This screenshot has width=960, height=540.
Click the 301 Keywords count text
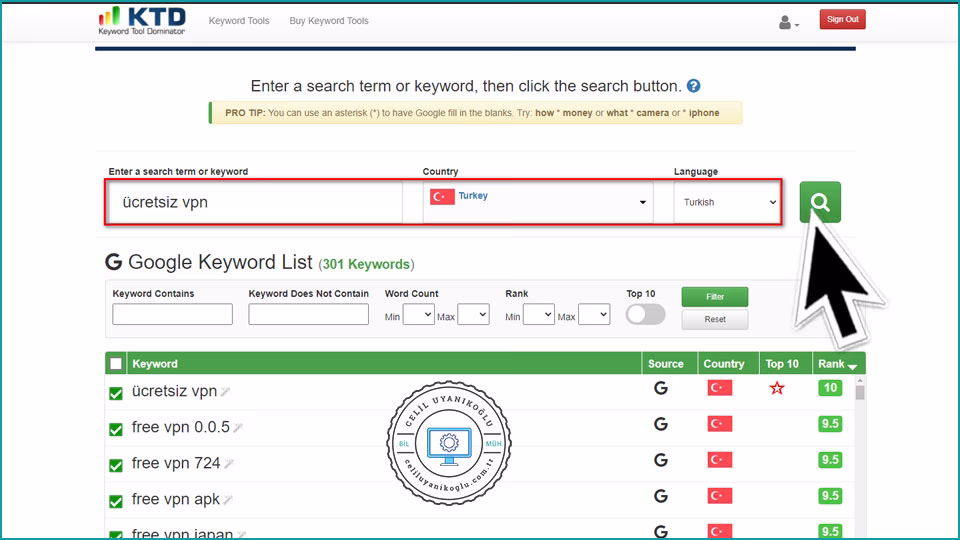click(366, 264)
